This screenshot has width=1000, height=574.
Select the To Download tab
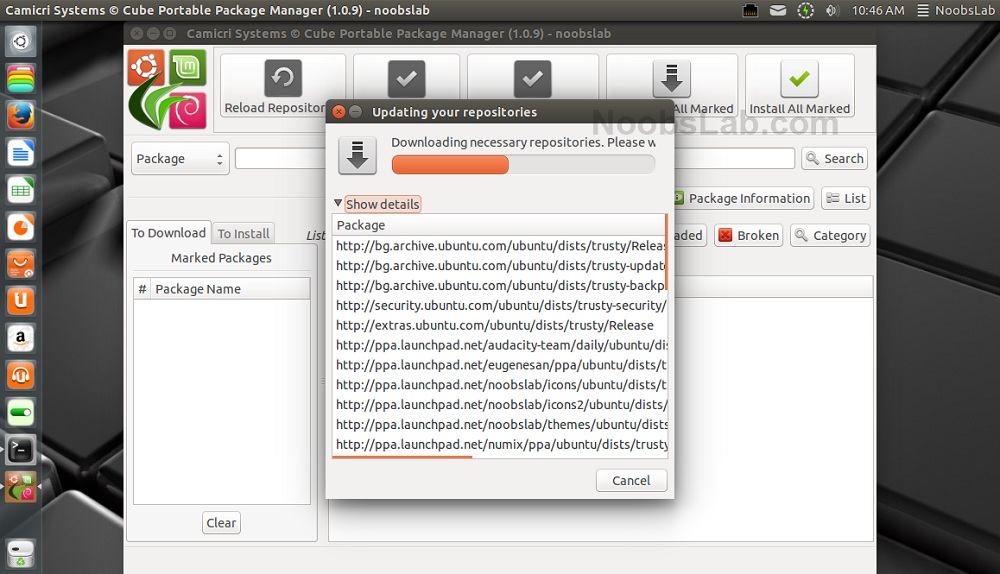click(x=168, y=233)
